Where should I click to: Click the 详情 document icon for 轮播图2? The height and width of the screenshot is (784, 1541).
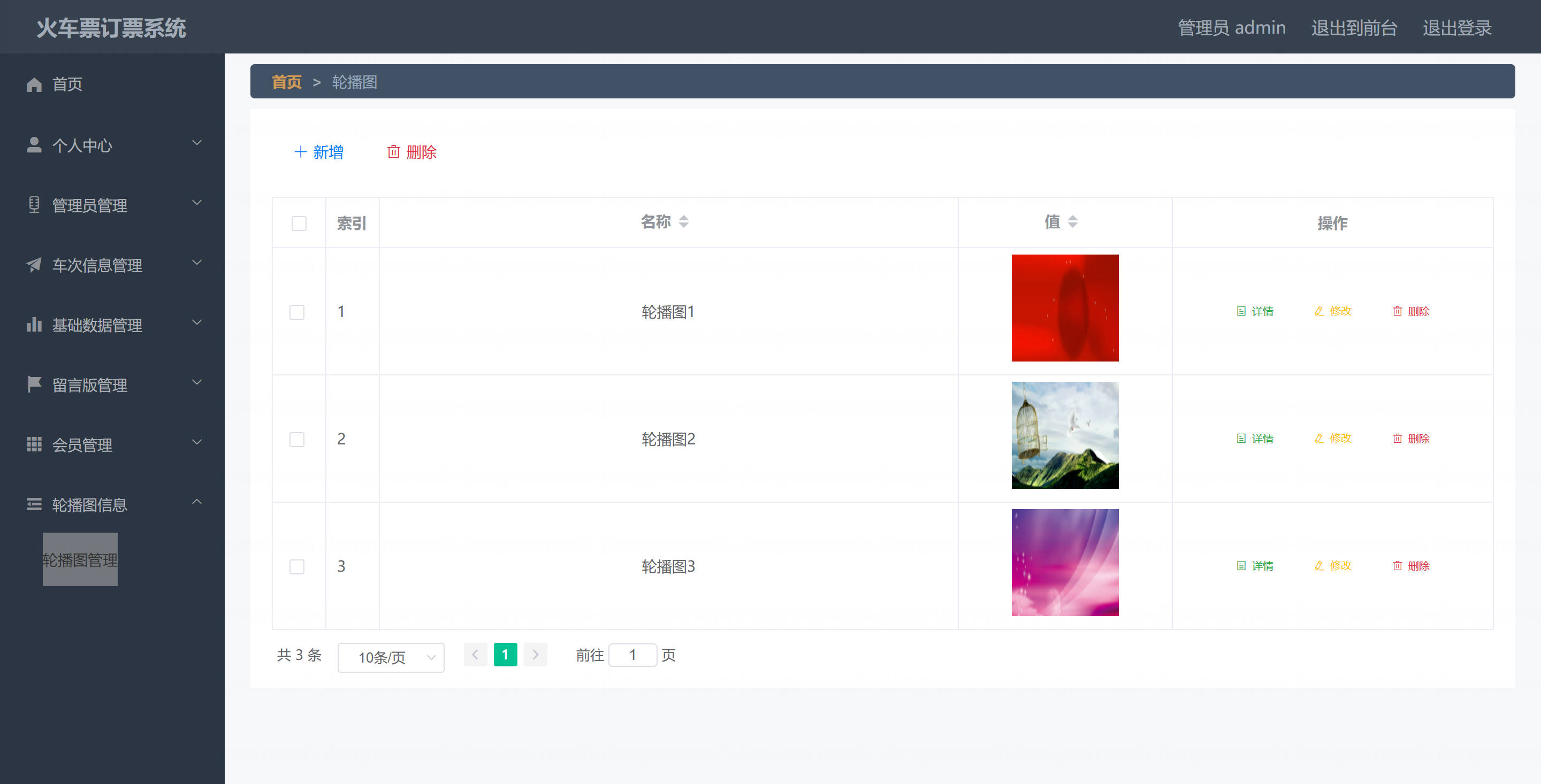1241,439
